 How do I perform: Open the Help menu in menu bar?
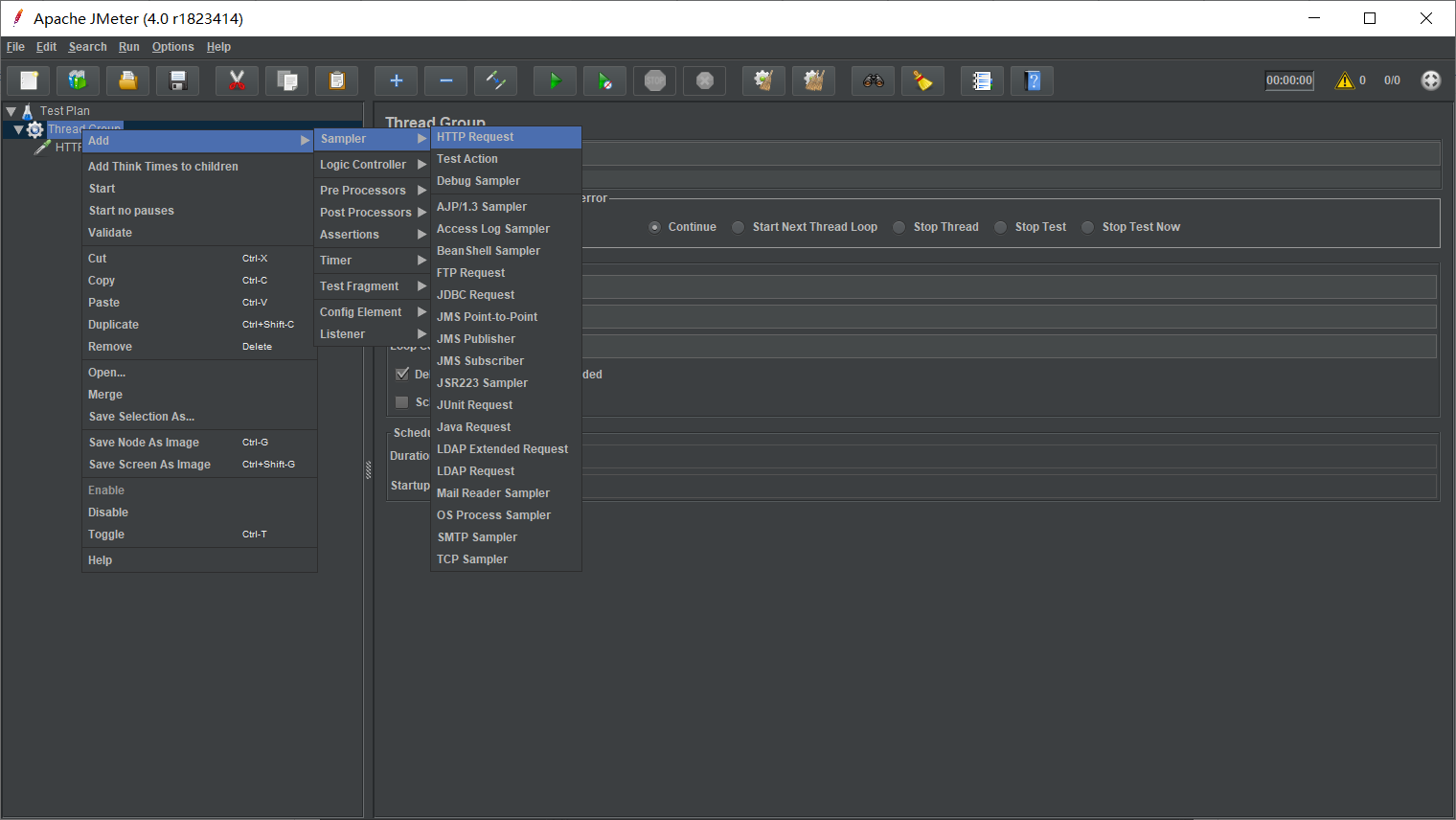pos(218,47)
